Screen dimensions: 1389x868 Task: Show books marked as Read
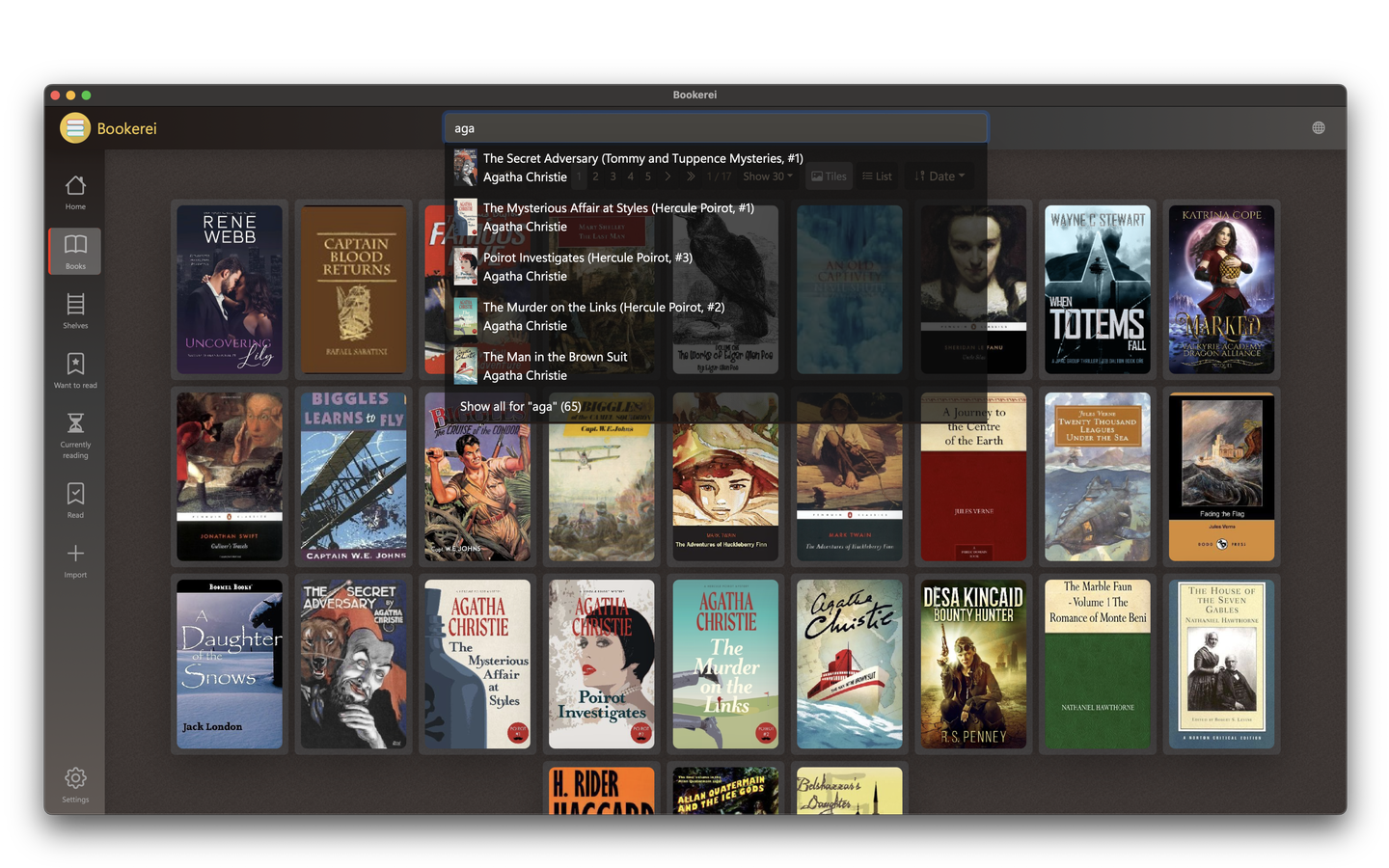click(75, 500)
